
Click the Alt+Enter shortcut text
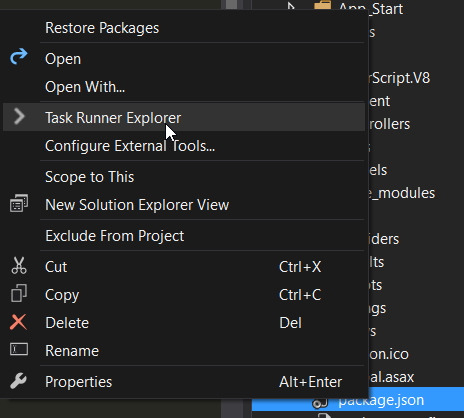(311, 382)
